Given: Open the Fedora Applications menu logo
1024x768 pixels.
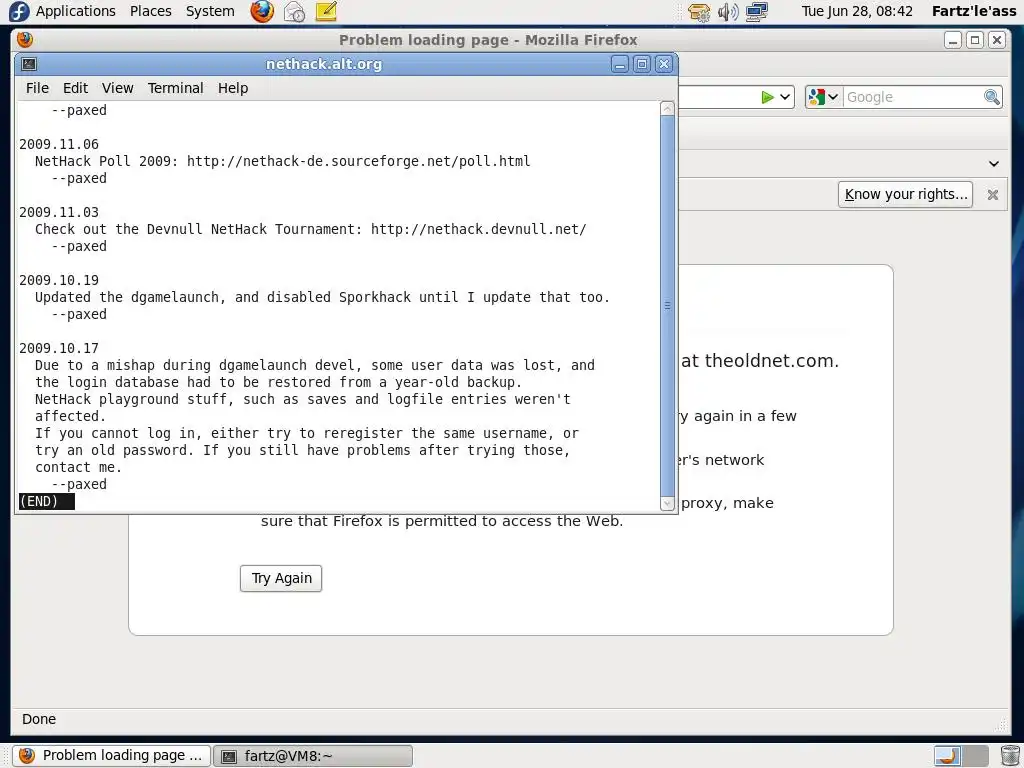Looking at the screenshot, I should point(19,11).
